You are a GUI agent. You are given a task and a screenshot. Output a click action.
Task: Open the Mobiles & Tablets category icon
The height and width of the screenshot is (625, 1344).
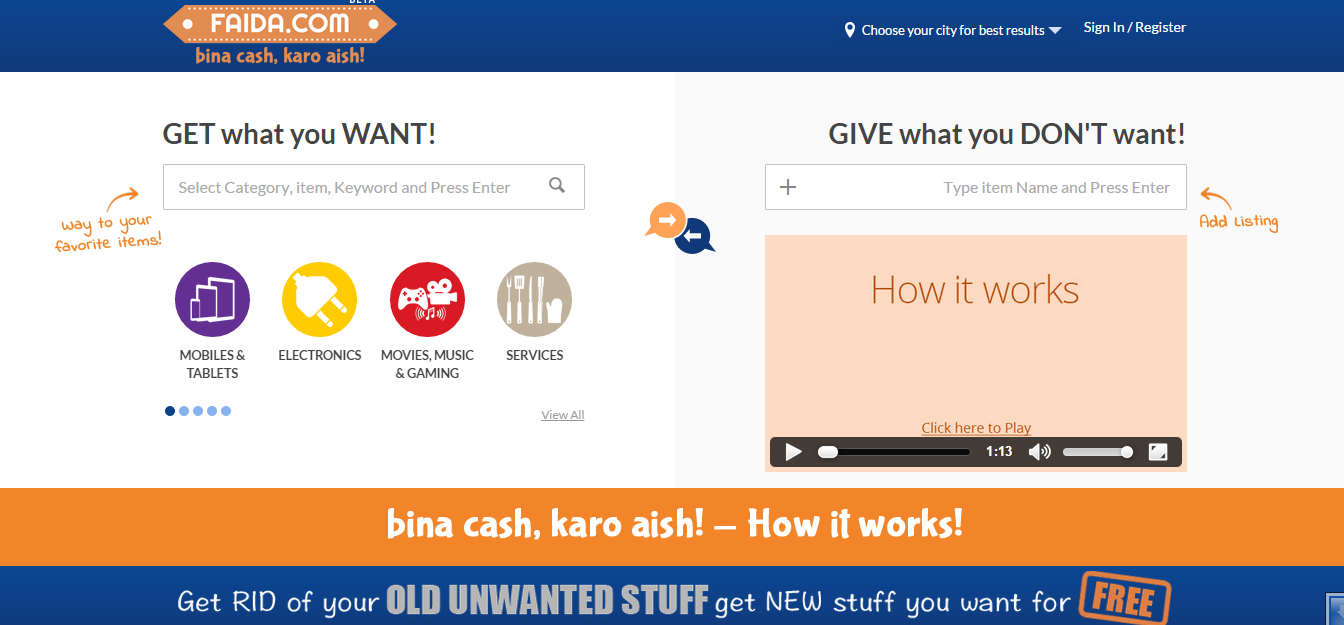pyautogui.click(x=212, y=299)
